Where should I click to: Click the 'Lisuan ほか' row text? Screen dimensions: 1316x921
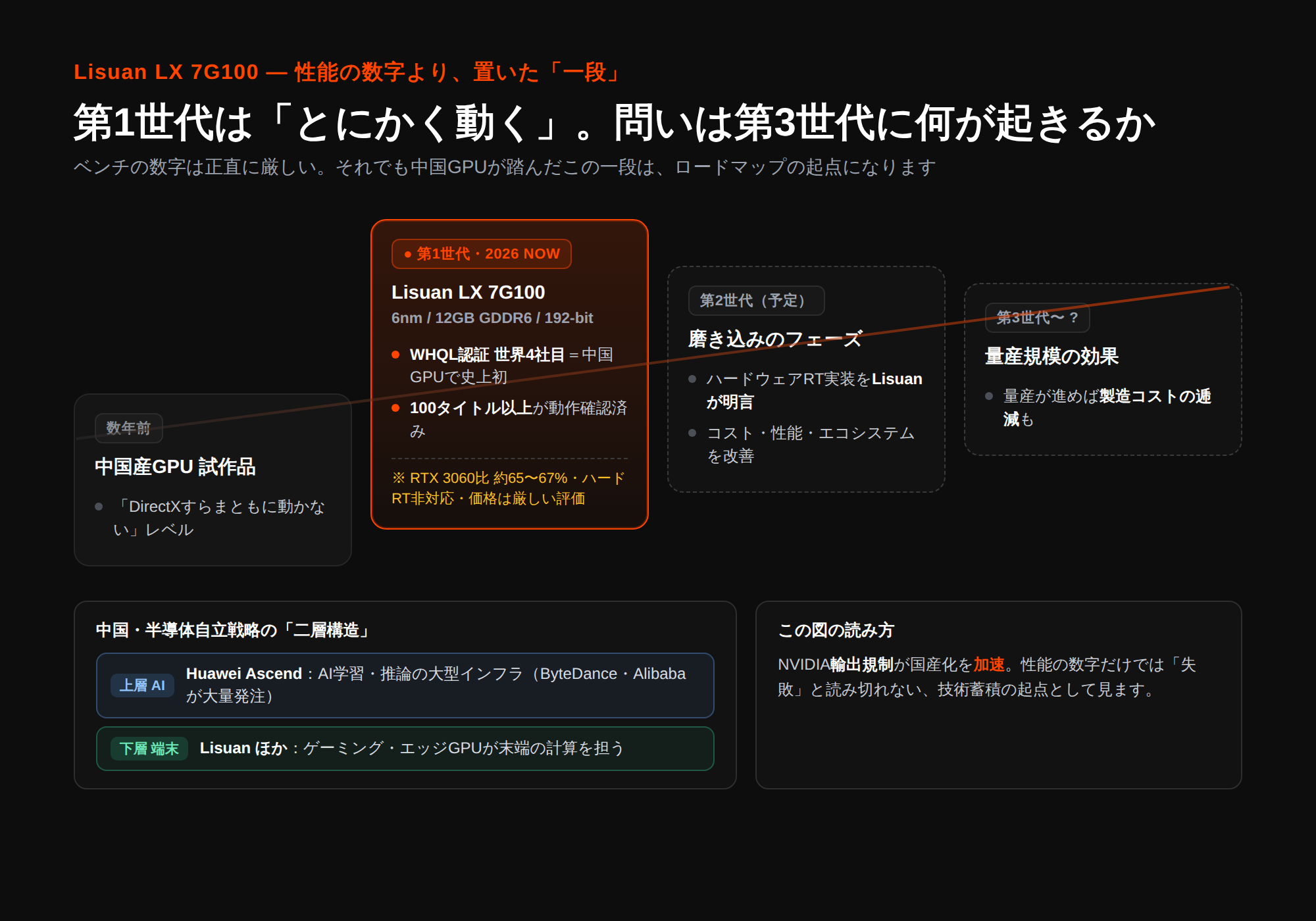(412, 748)
